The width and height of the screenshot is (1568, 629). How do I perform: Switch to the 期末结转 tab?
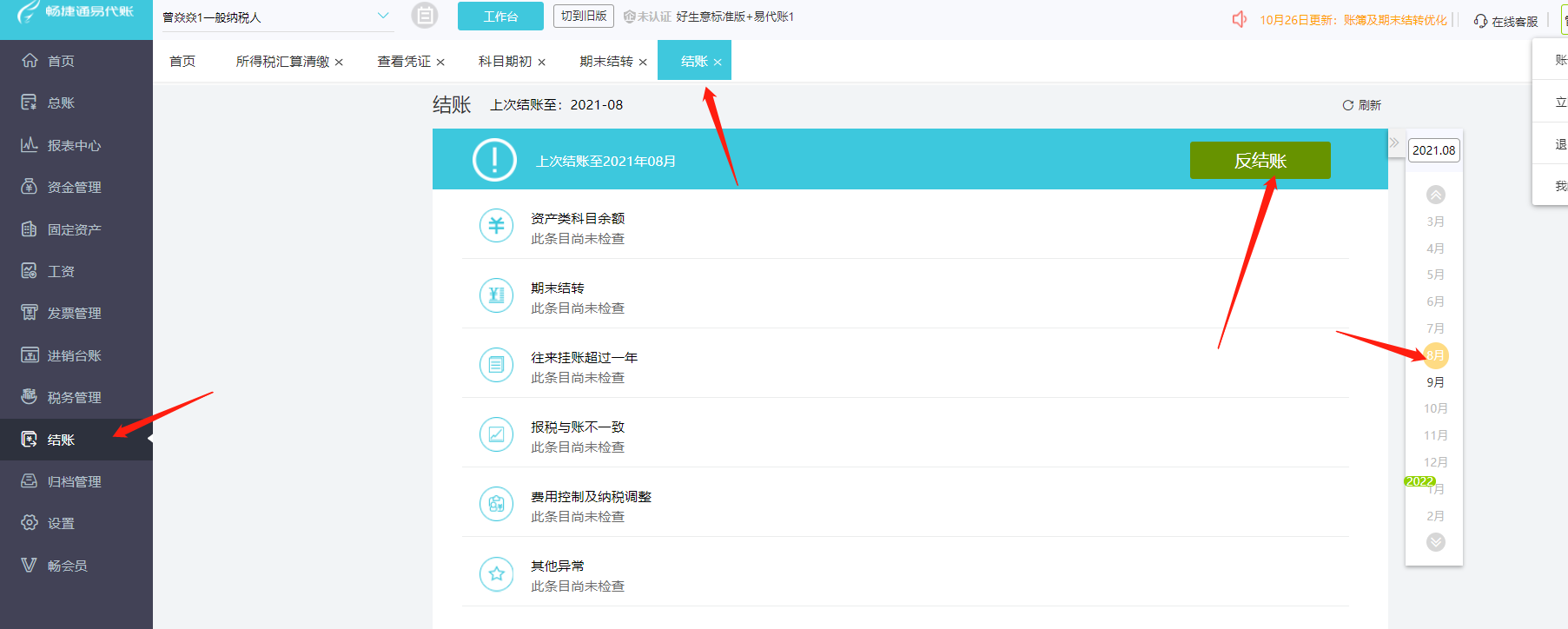(606, 61)
